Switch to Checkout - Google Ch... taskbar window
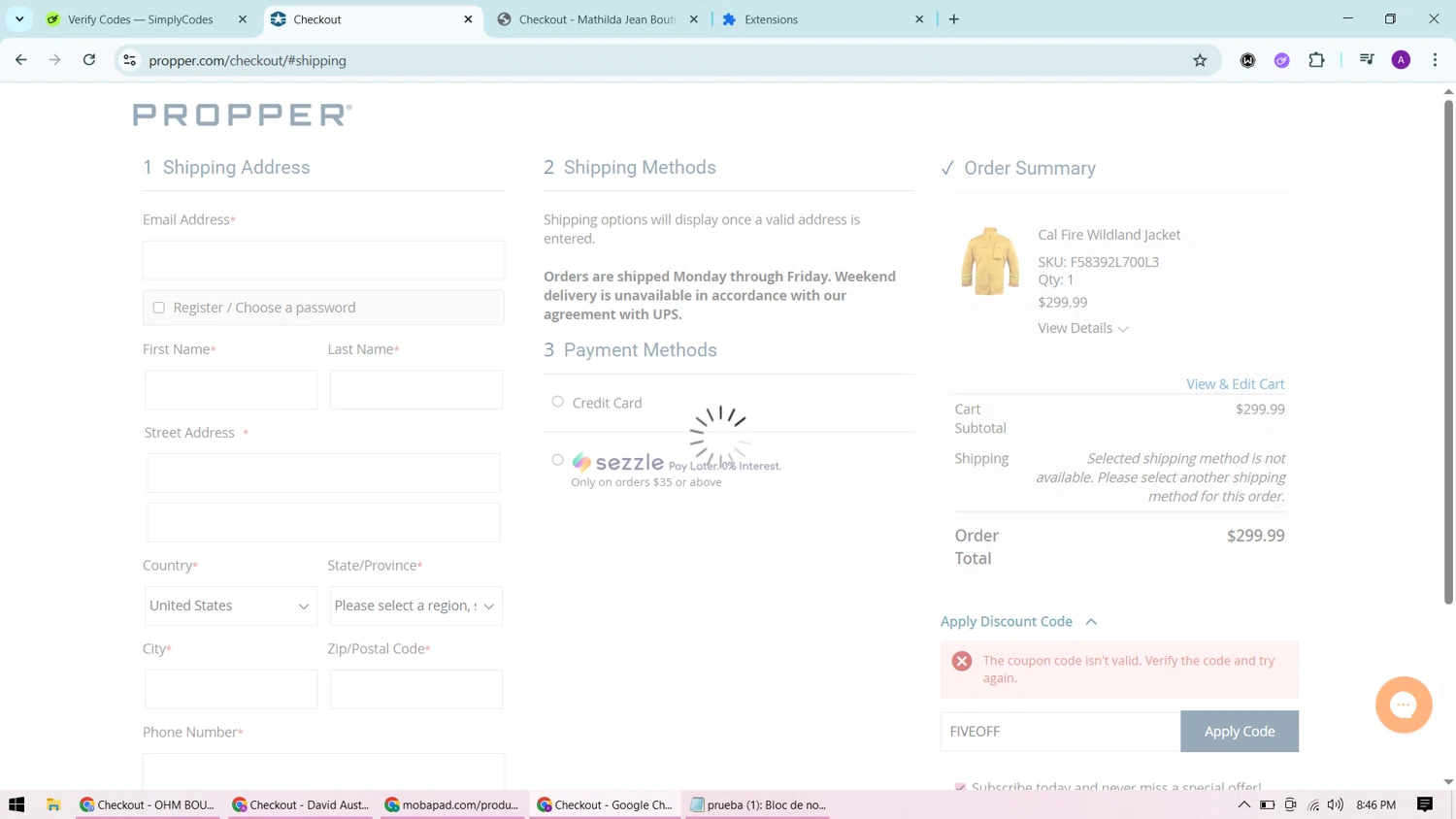 point(606,804)
